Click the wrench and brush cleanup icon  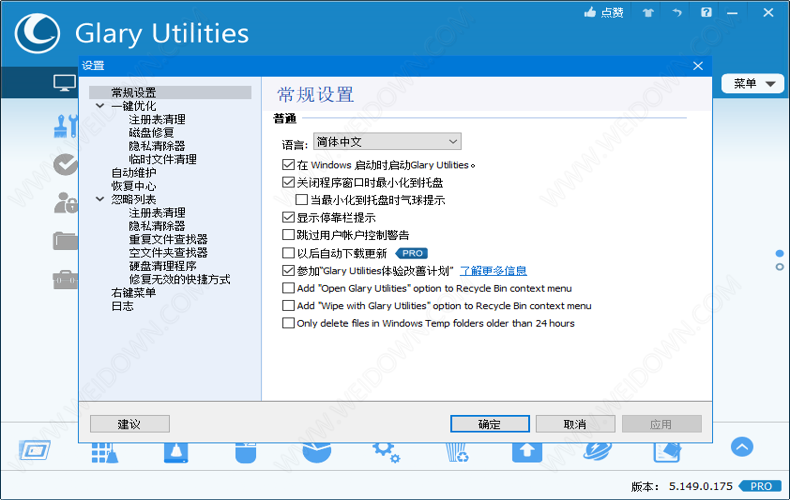point(66,126)
